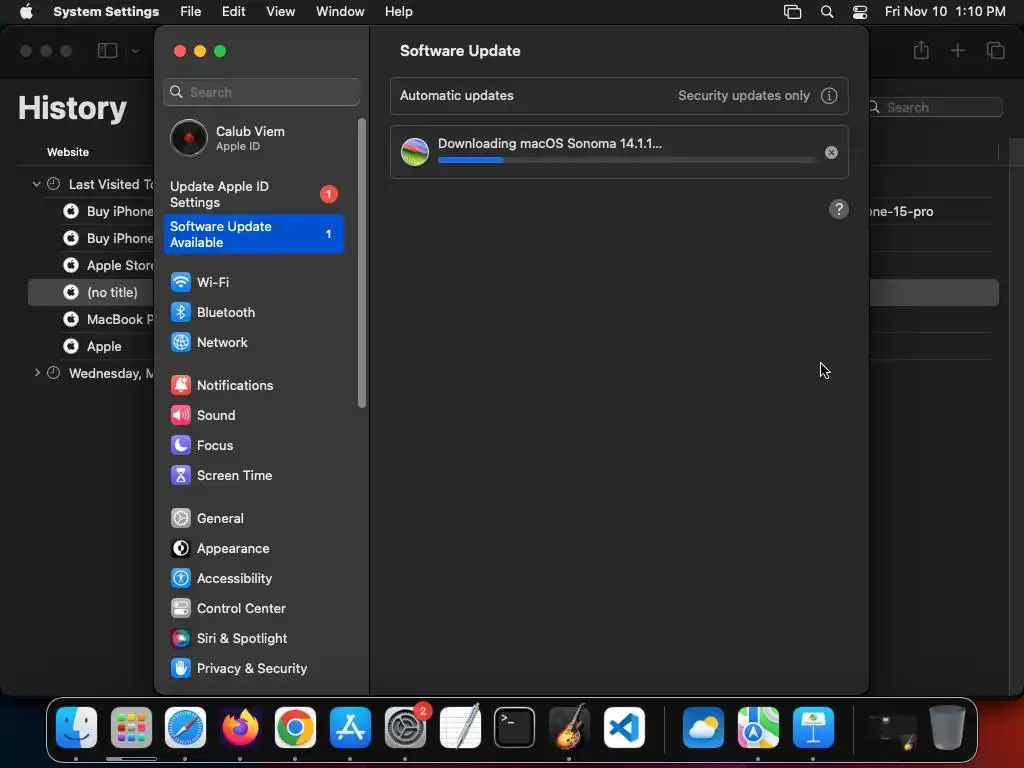
Task: Open Spotlight search in menu bar
Action: [x=827, y=12]
